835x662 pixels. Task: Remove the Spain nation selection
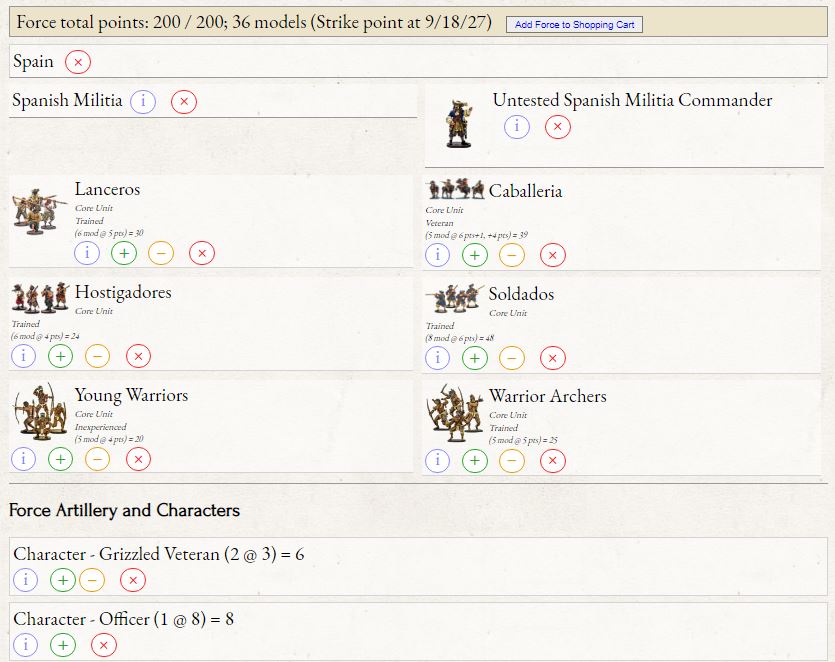coord(78,62)
